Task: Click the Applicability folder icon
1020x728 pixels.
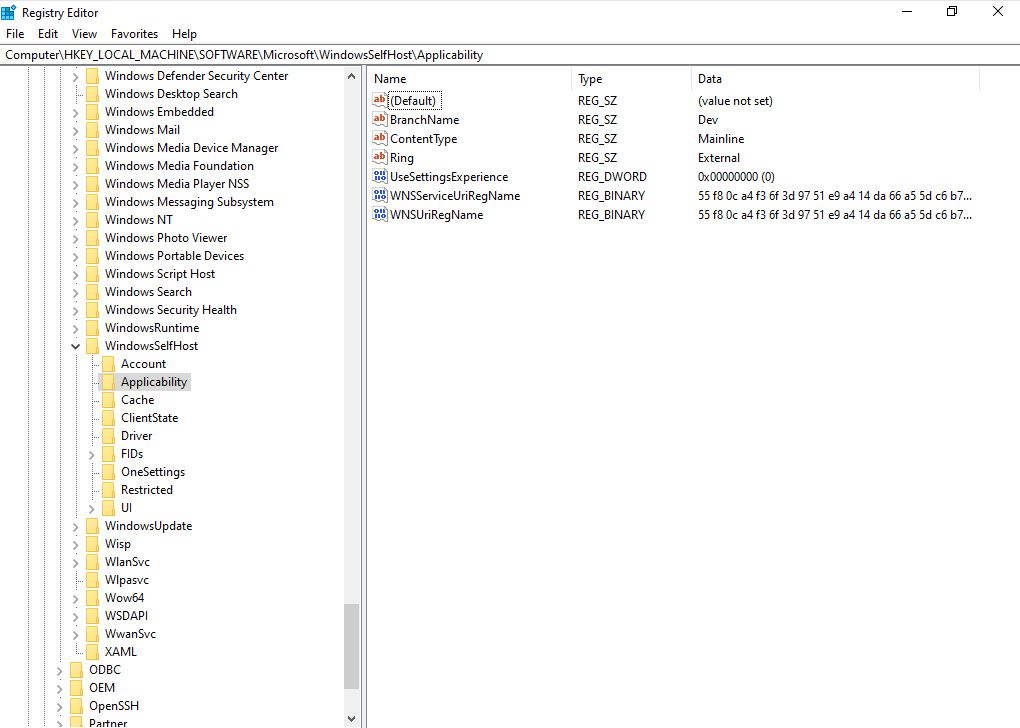Action: tap(110, 381)
